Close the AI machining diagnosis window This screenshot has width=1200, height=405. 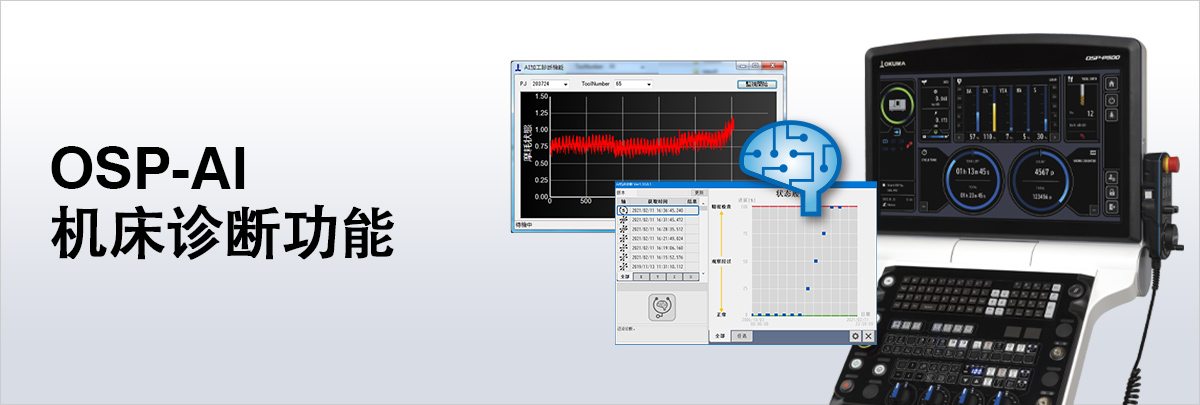pos(772,65)
